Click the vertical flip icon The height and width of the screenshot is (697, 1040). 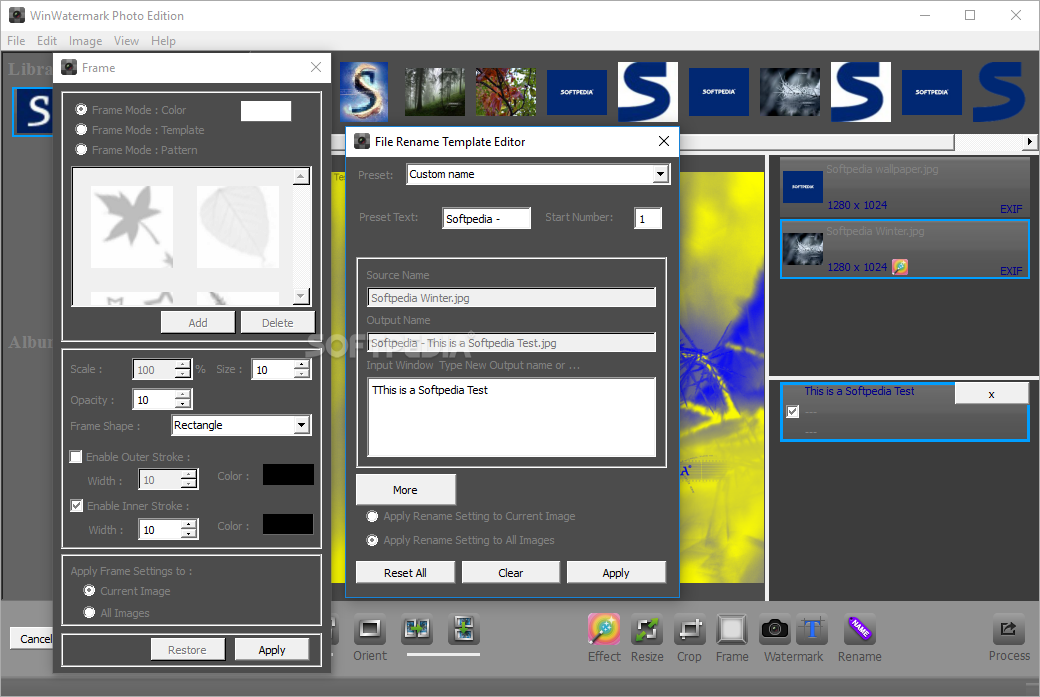463,629
